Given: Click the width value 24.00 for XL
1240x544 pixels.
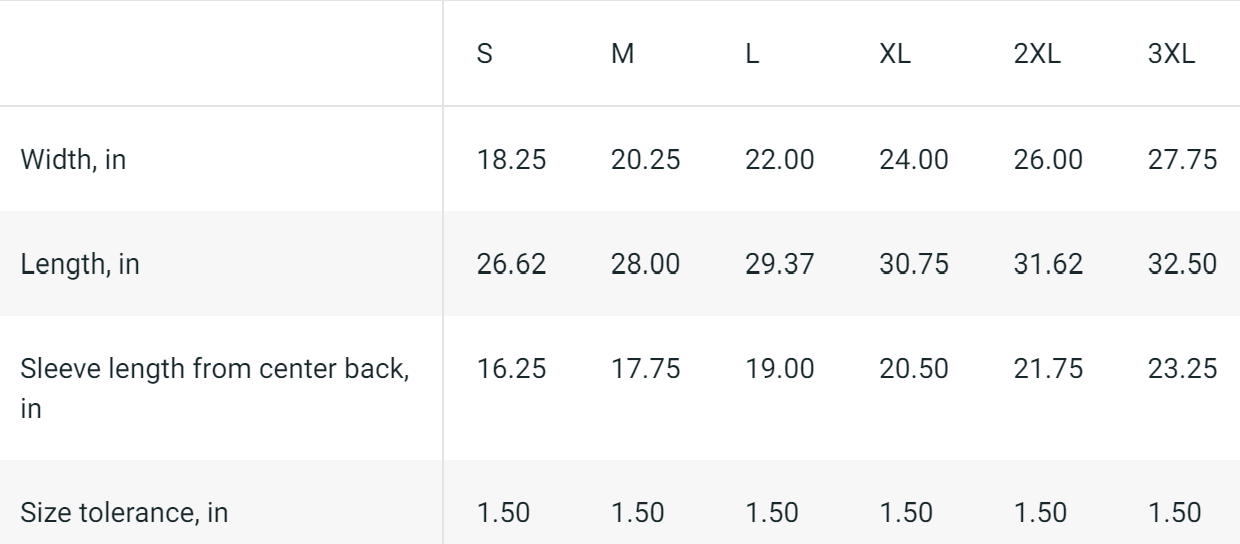Looking at the screenshot, I should (x=914, y=160).
